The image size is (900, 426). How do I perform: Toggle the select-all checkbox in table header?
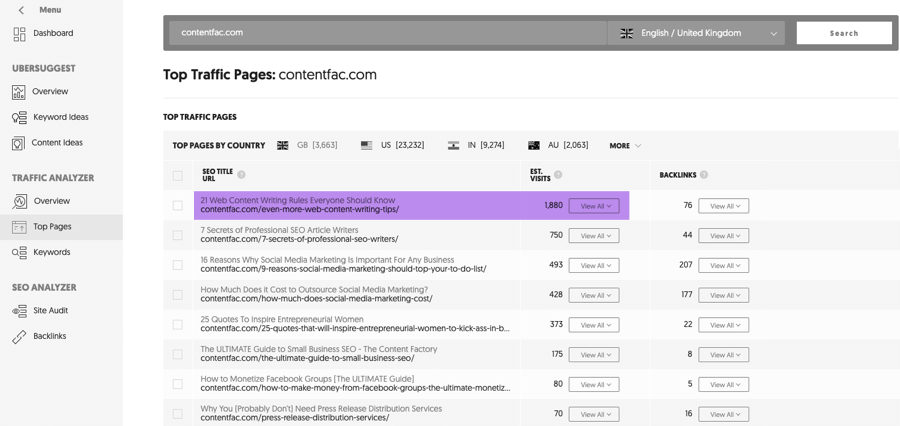click(x=178, y=176)
